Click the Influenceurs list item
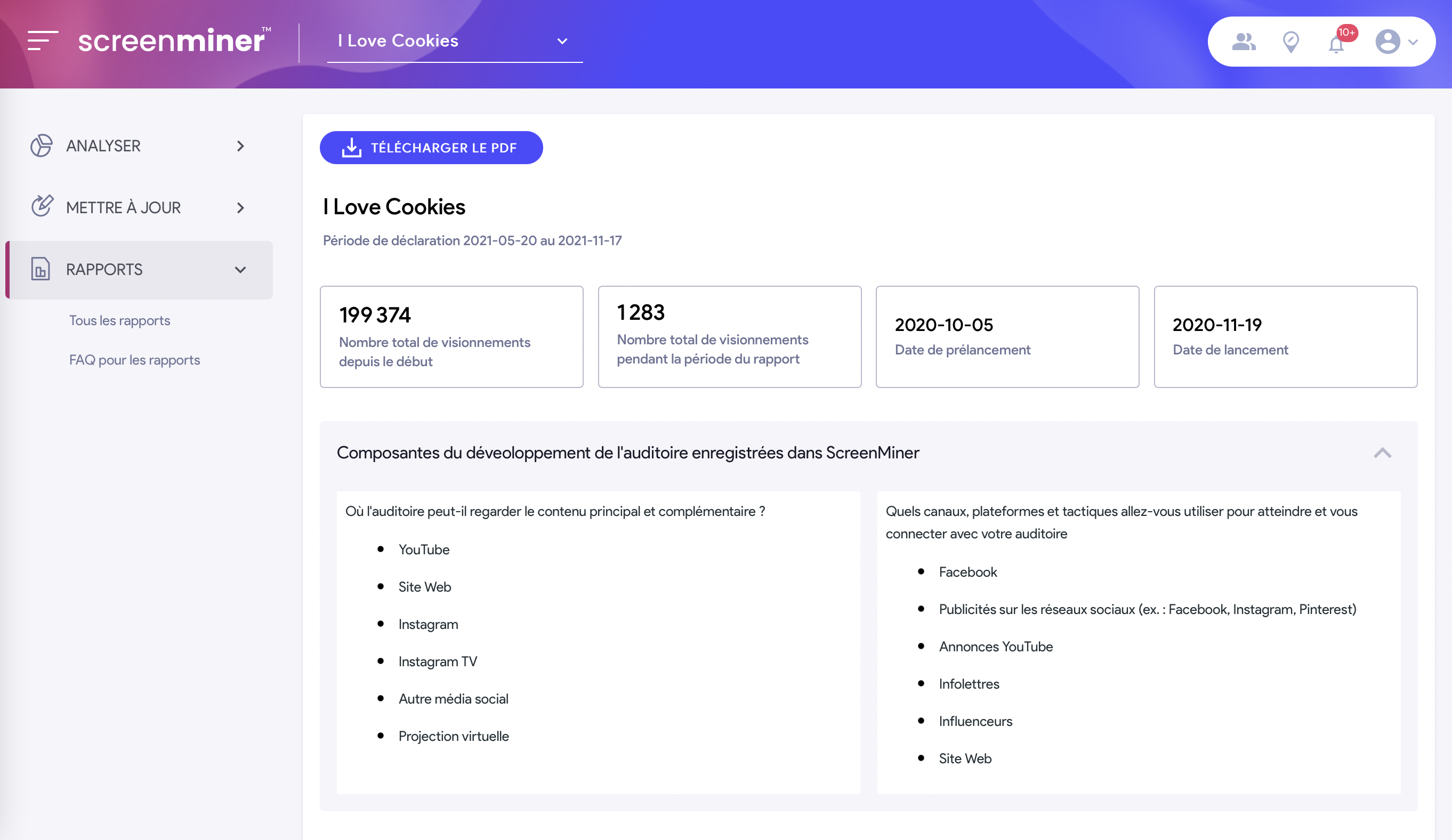 (x=975, y=721)
